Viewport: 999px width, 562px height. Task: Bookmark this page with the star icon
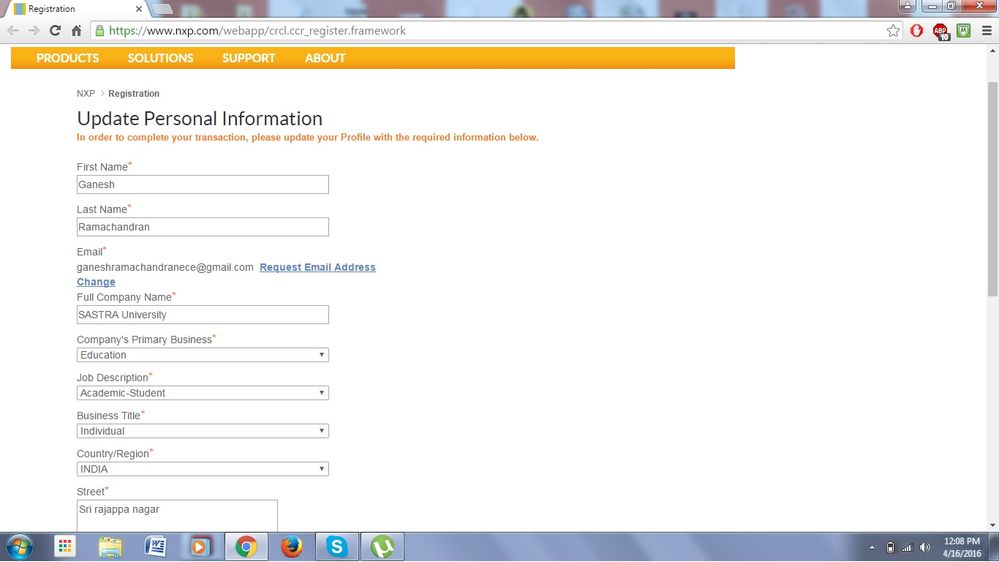coord(893,31)
